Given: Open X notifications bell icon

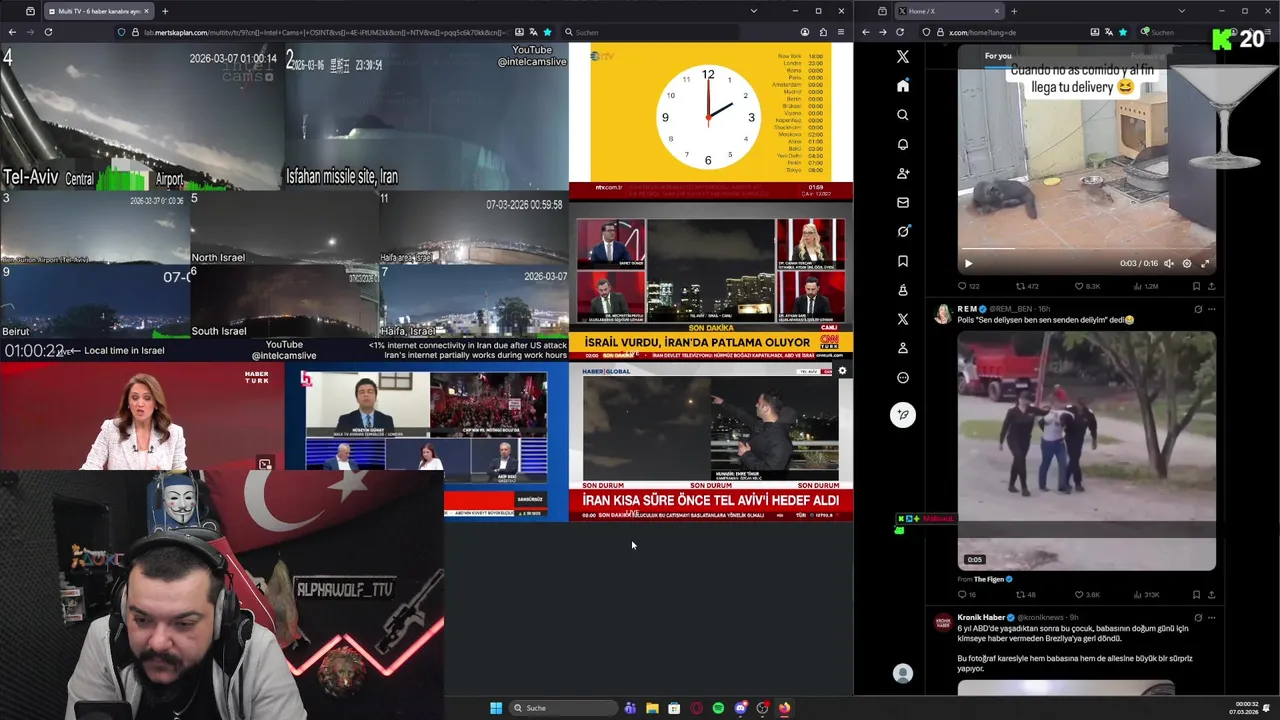Looking at the screenshot, I should pyautogui.click(x=903, y=144).
